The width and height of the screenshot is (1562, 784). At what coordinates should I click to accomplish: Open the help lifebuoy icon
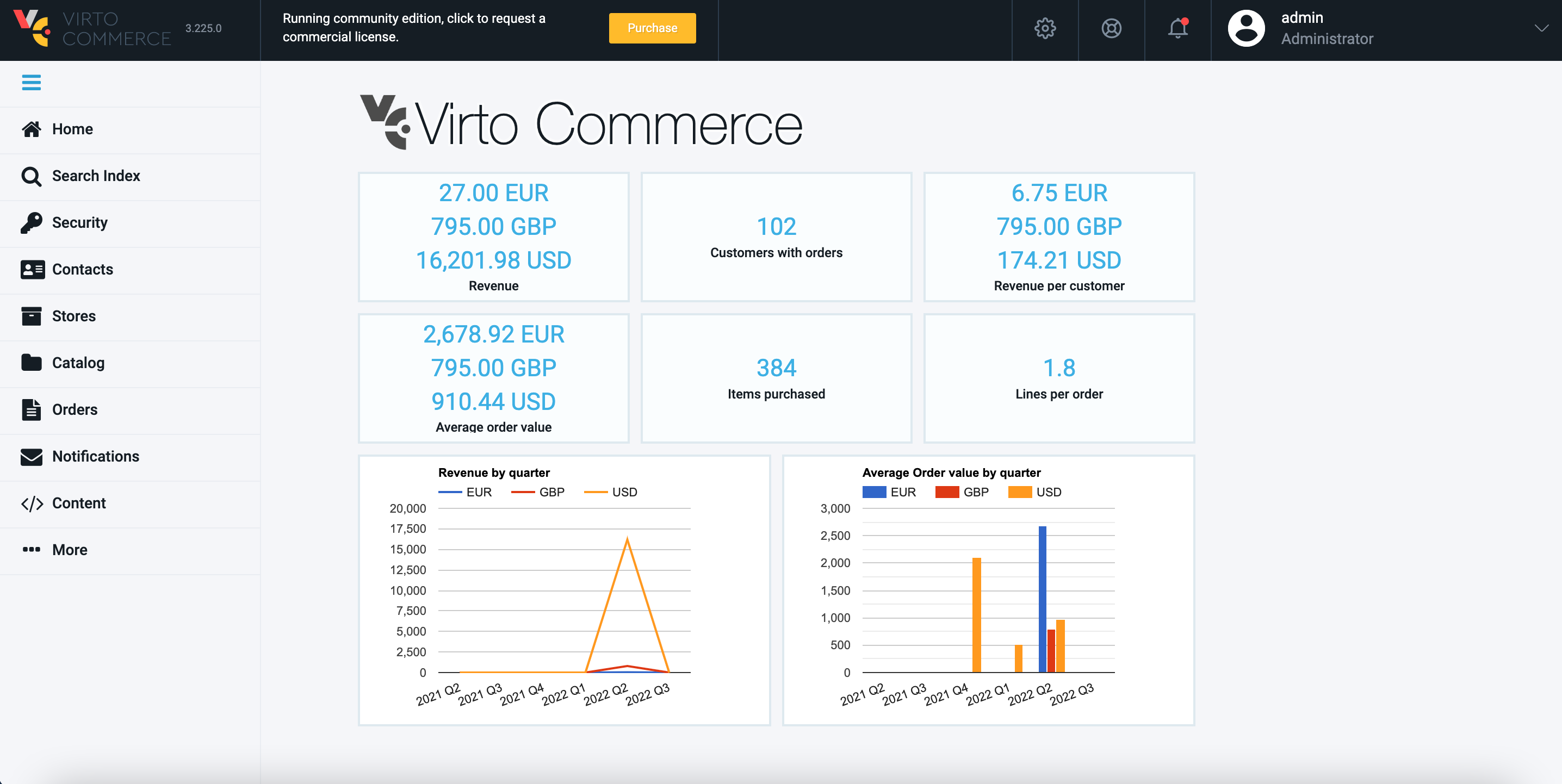1111,28
